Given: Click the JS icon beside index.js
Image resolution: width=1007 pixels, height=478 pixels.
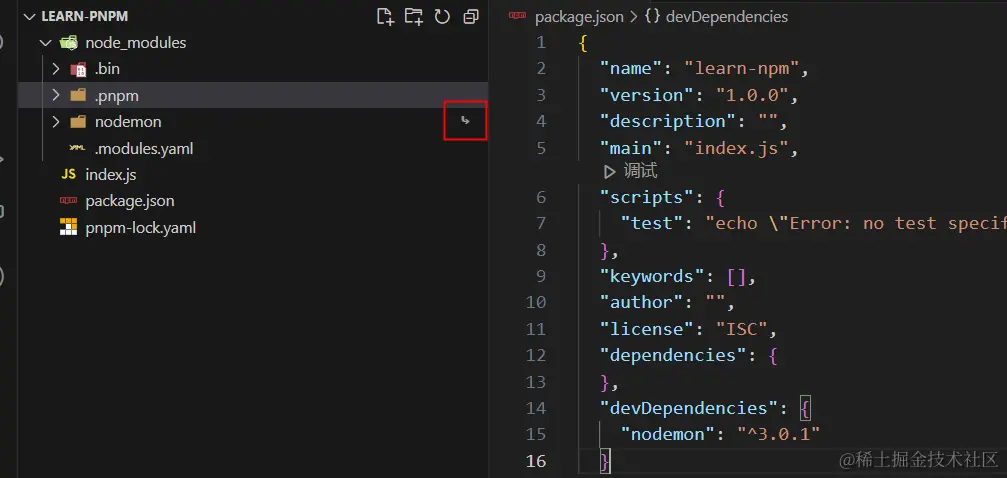Looking at the screenshot, I should pos(68,175).
